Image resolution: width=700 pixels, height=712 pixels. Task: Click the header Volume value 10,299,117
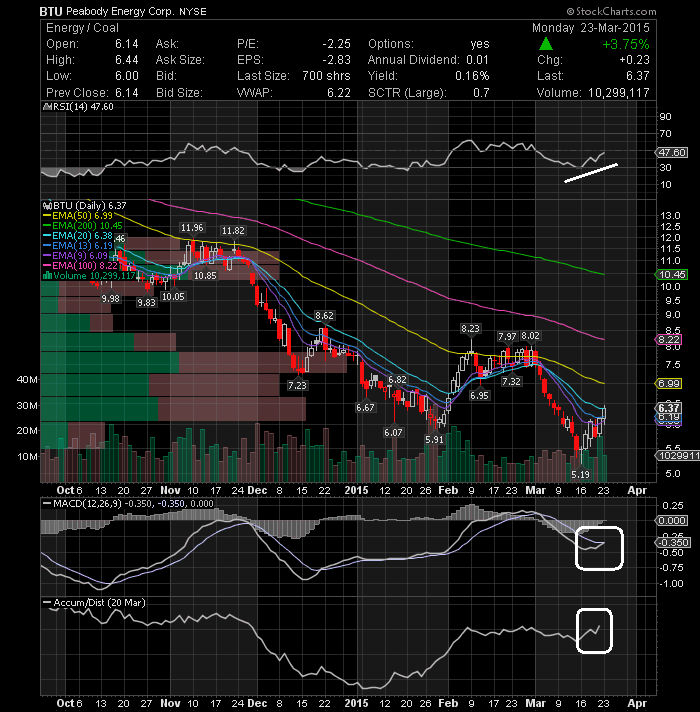coord(619,93)
